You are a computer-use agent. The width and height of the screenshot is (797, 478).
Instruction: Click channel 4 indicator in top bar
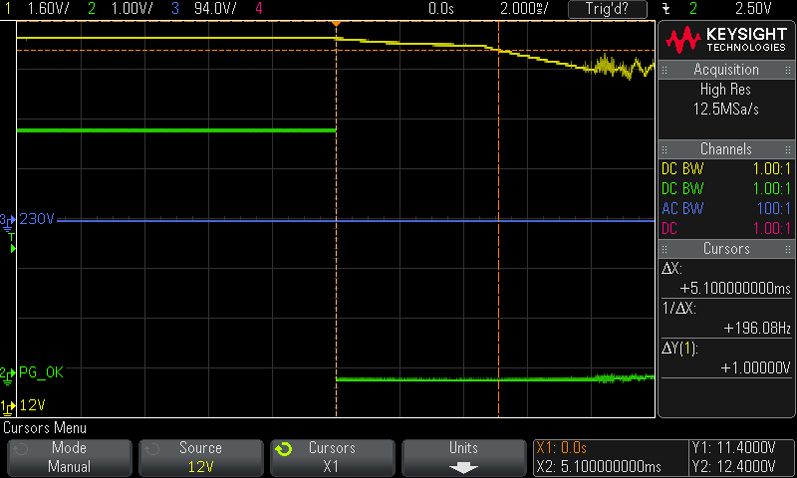(x=259, y=9)
